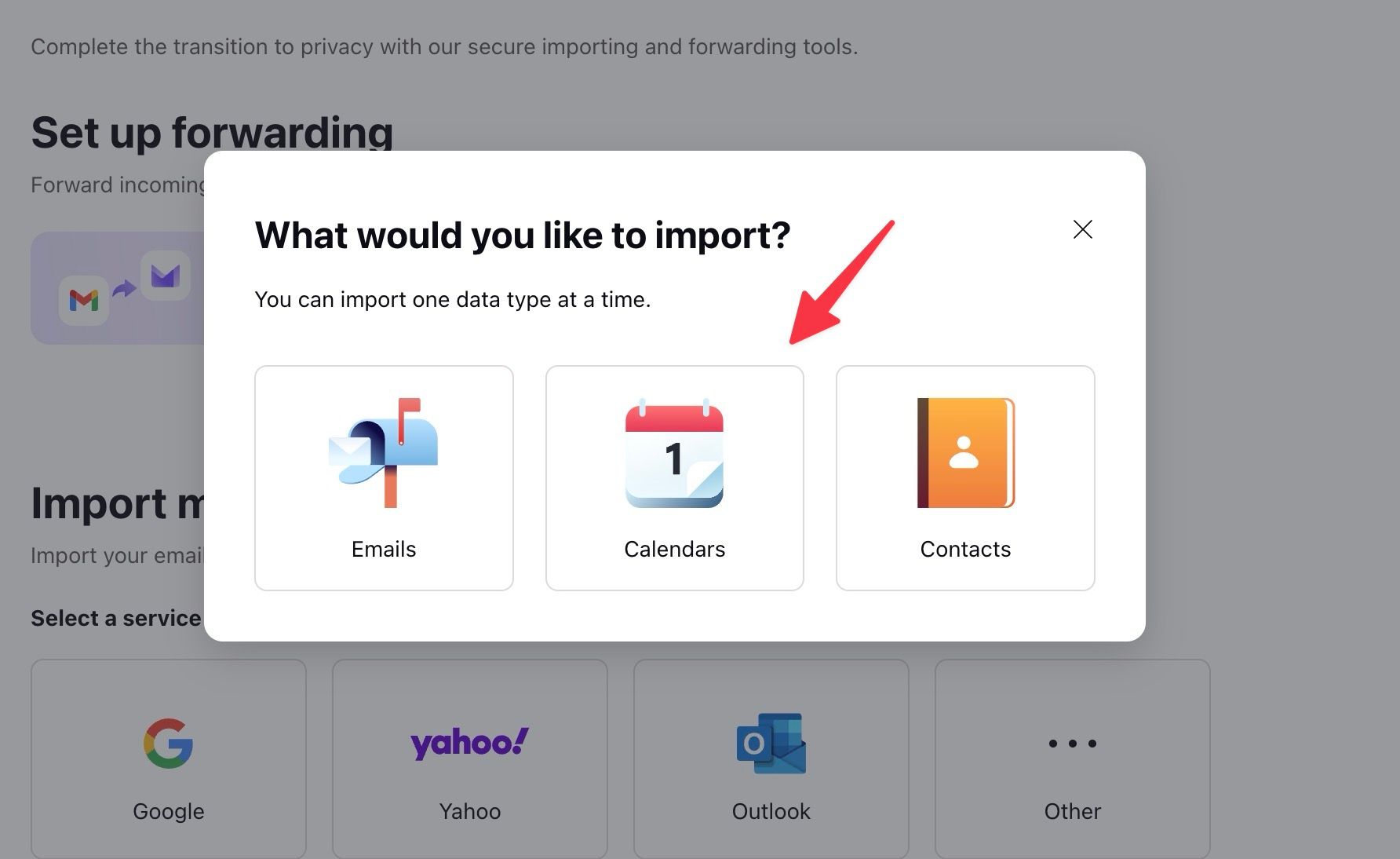Click the 'What would you like to import?' title
This screenshot has width=1400, height=859.
(523, 235)
